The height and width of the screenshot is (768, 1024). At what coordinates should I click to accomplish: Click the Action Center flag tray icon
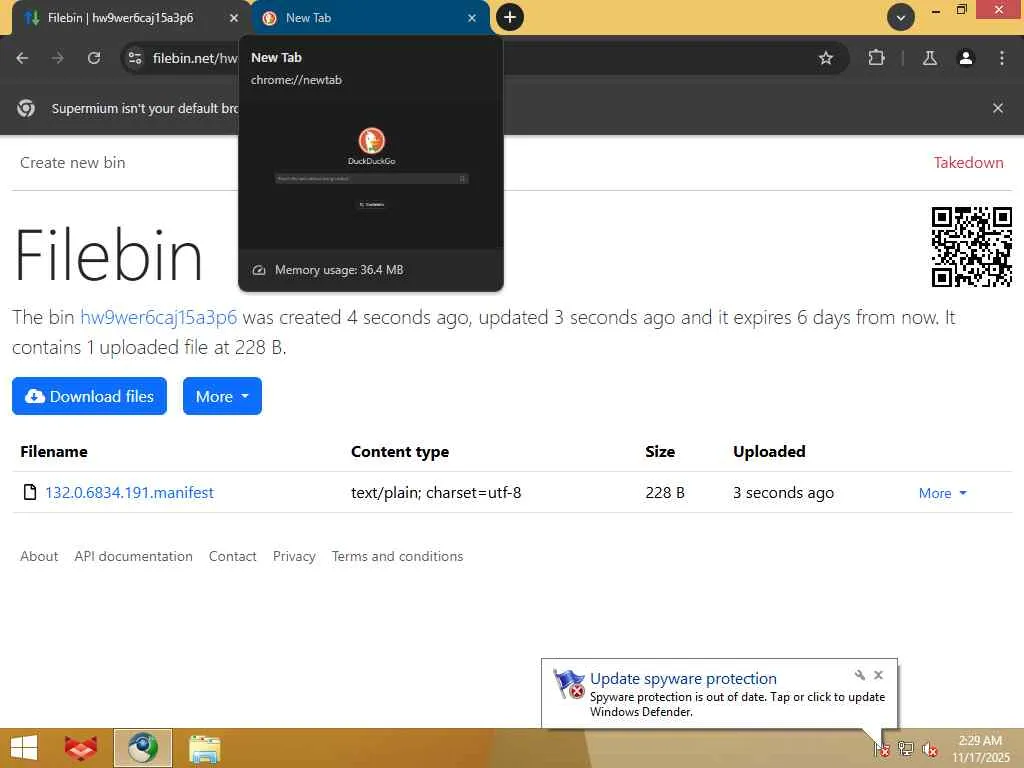pos(882,749)
